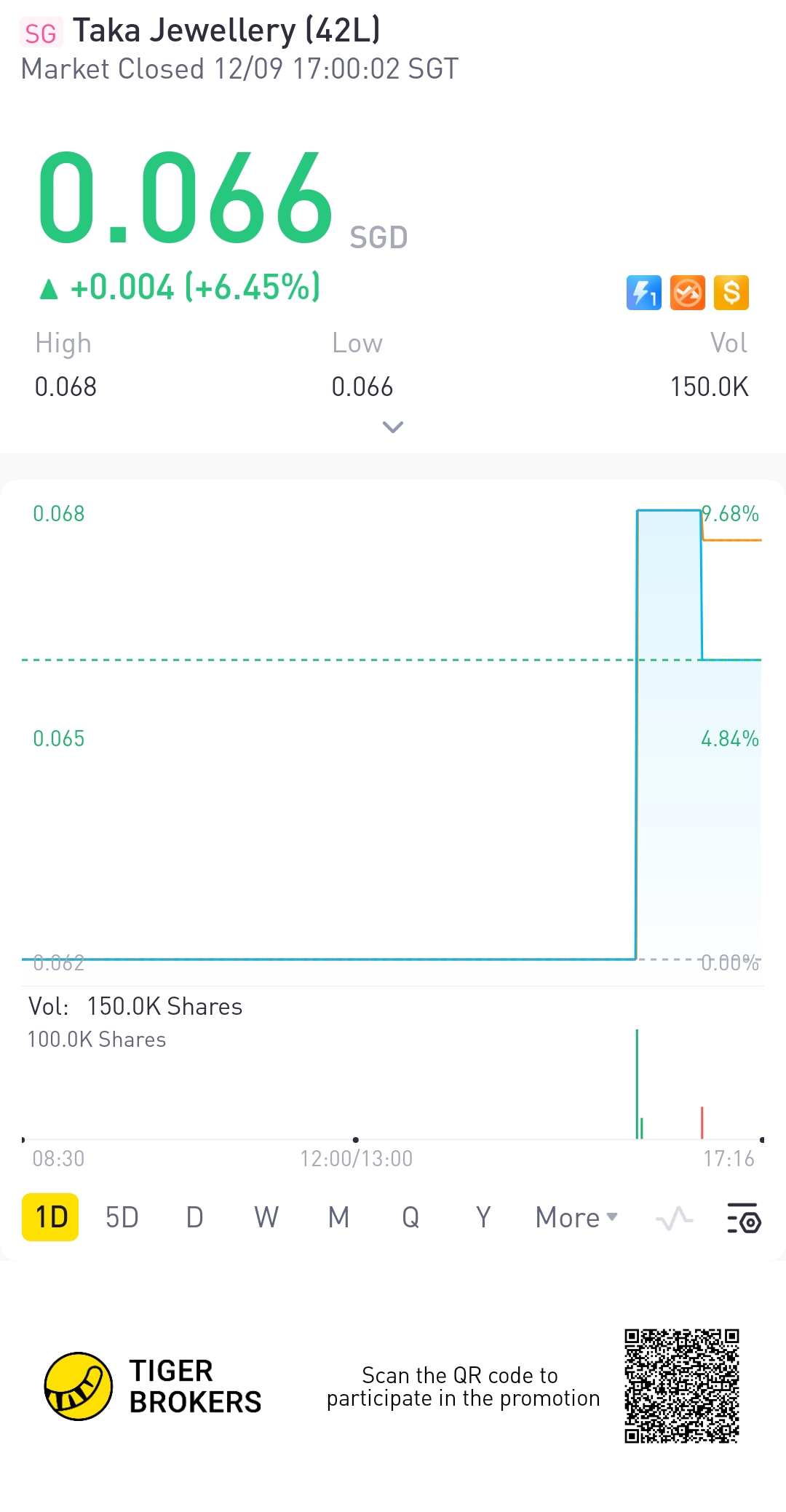
Task: Tap the promotion QR code
Action: click(681, 1386)
